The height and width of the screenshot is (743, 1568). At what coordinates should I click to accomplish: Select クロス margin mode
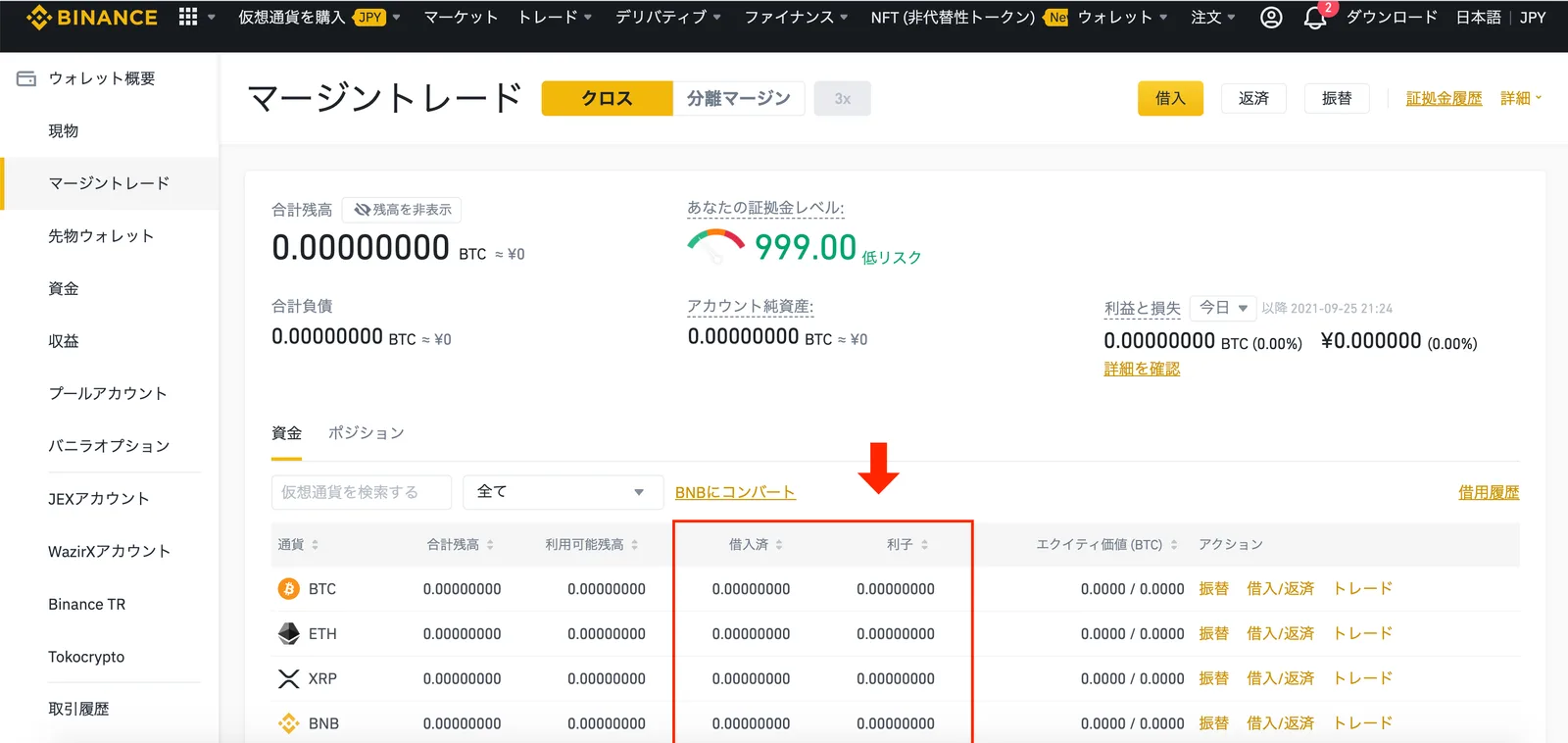[x=607, y=98]
